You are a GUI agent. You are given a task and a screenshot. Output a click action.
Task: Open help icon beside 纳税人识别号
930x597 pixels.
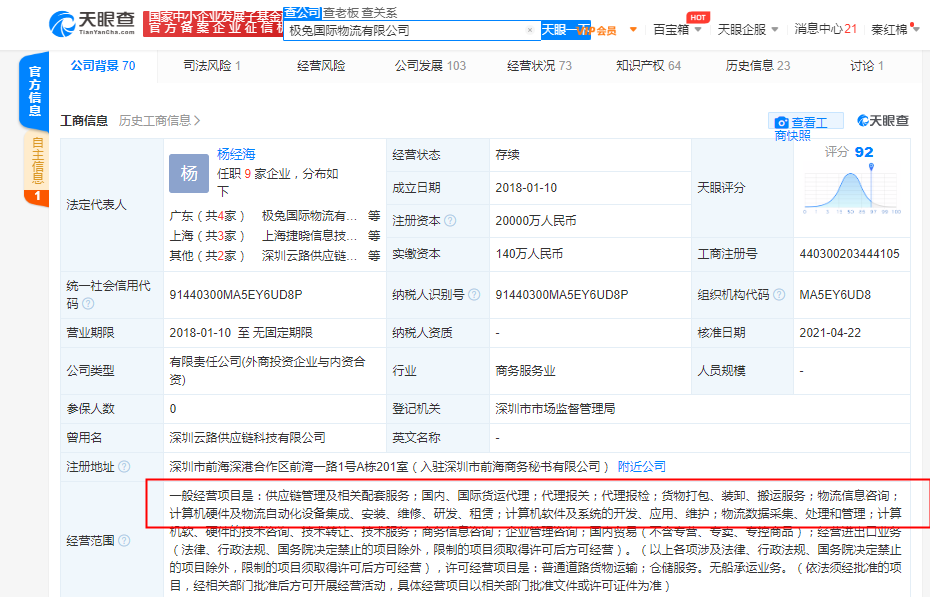pyautogui.click(x=474, y=295)
